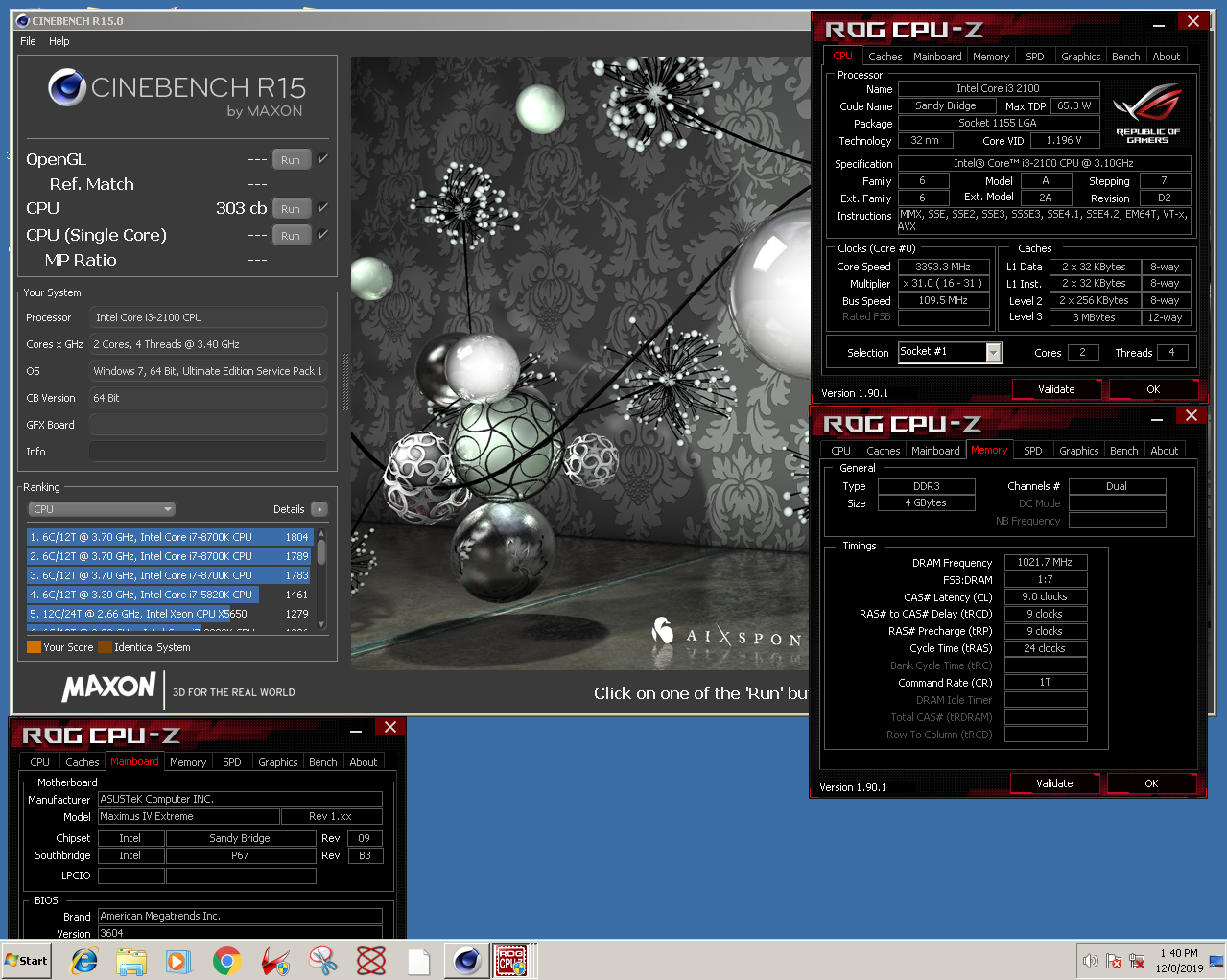Switch to CPU tab in Memory CPU-Z window

pos(840,451)
